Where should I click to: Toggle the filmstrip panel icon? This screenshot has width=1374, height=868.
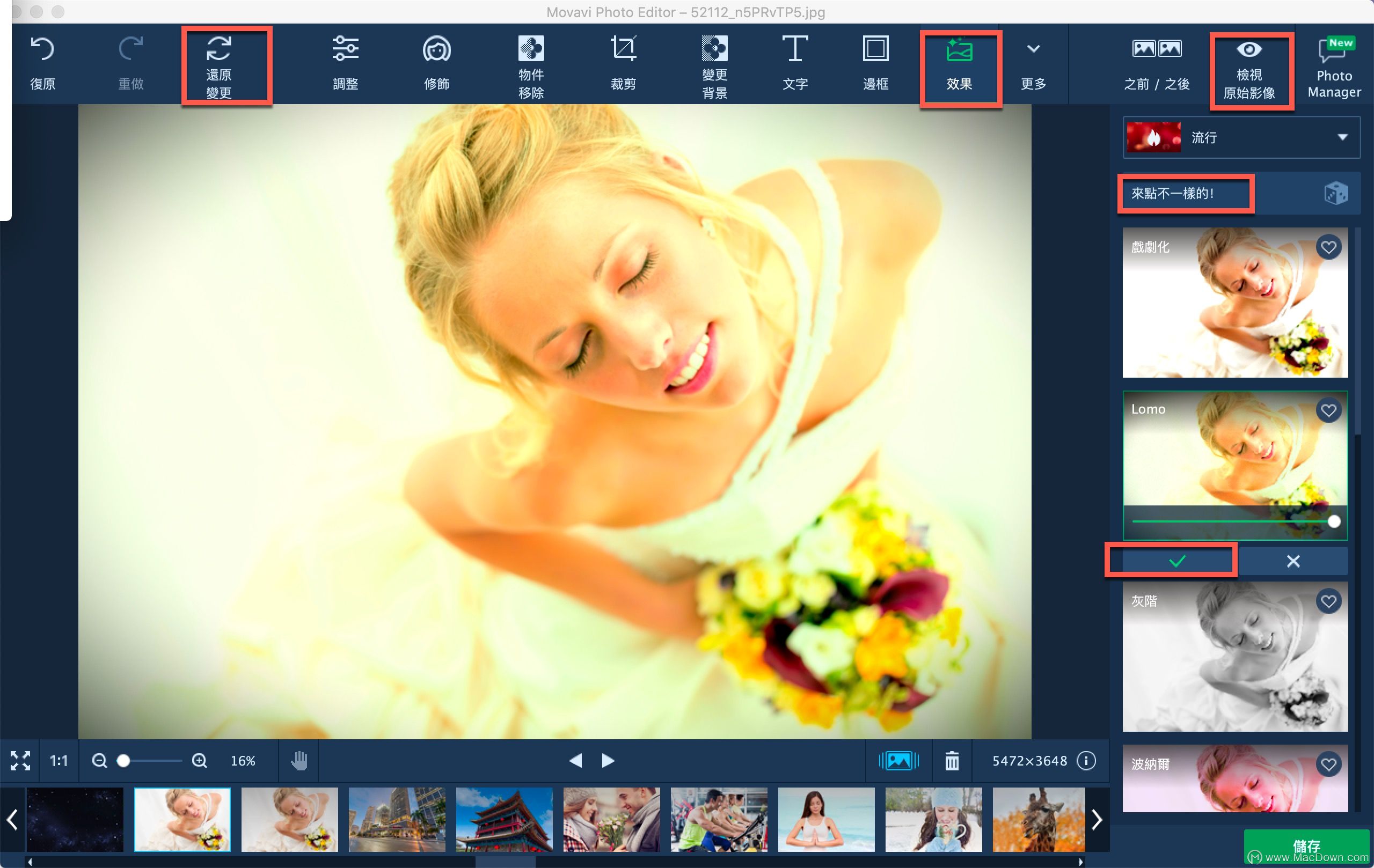[898, 761]
